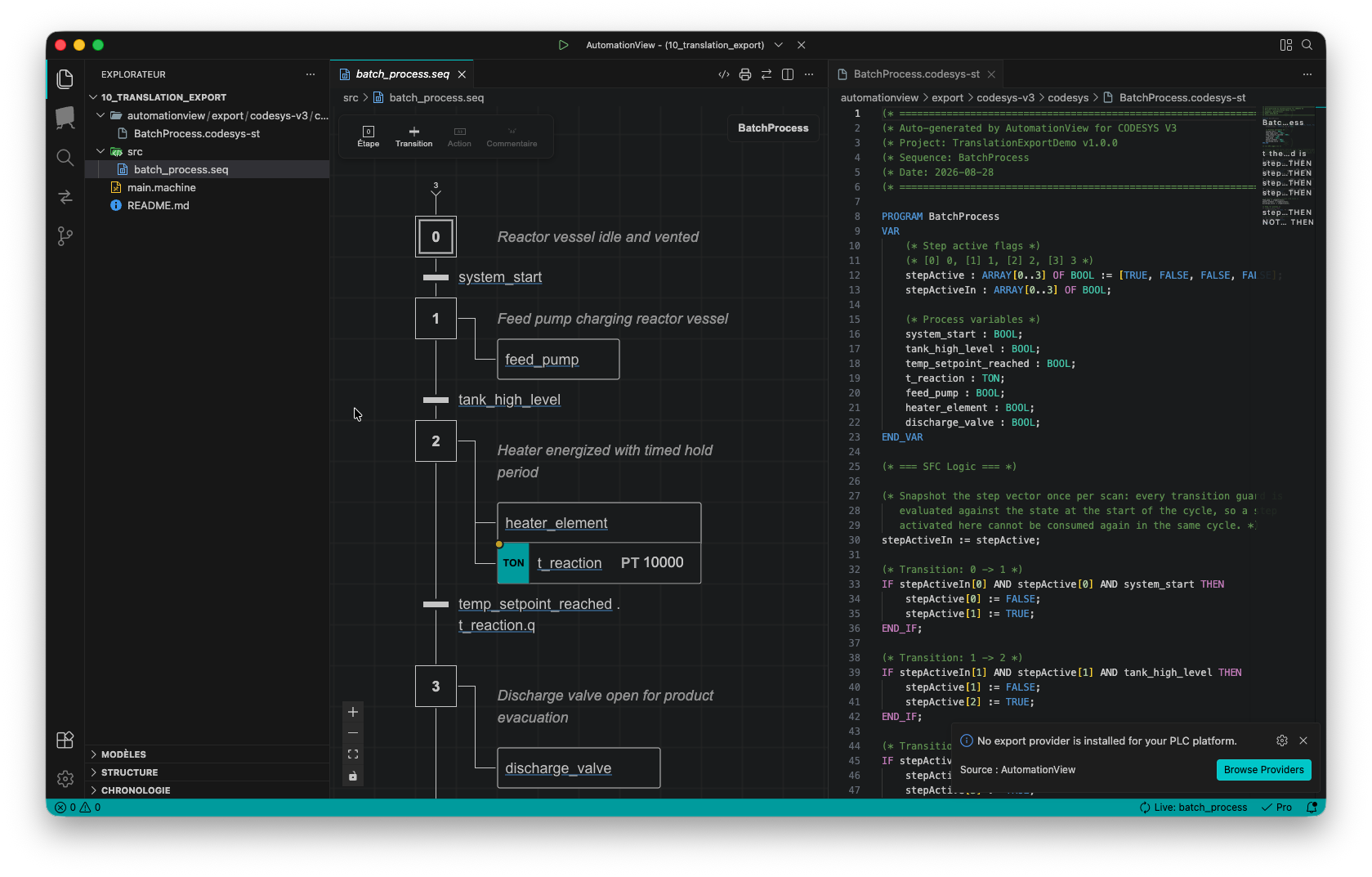
Task: Run the project with the play icon
Action: tap(563, 45)
